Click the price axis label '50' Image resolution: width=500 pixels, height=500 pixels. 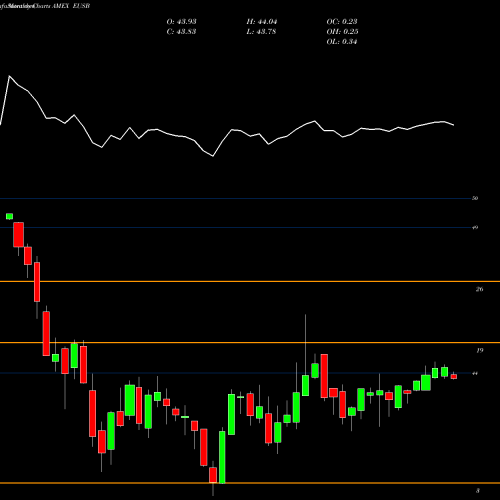[475, 198]
